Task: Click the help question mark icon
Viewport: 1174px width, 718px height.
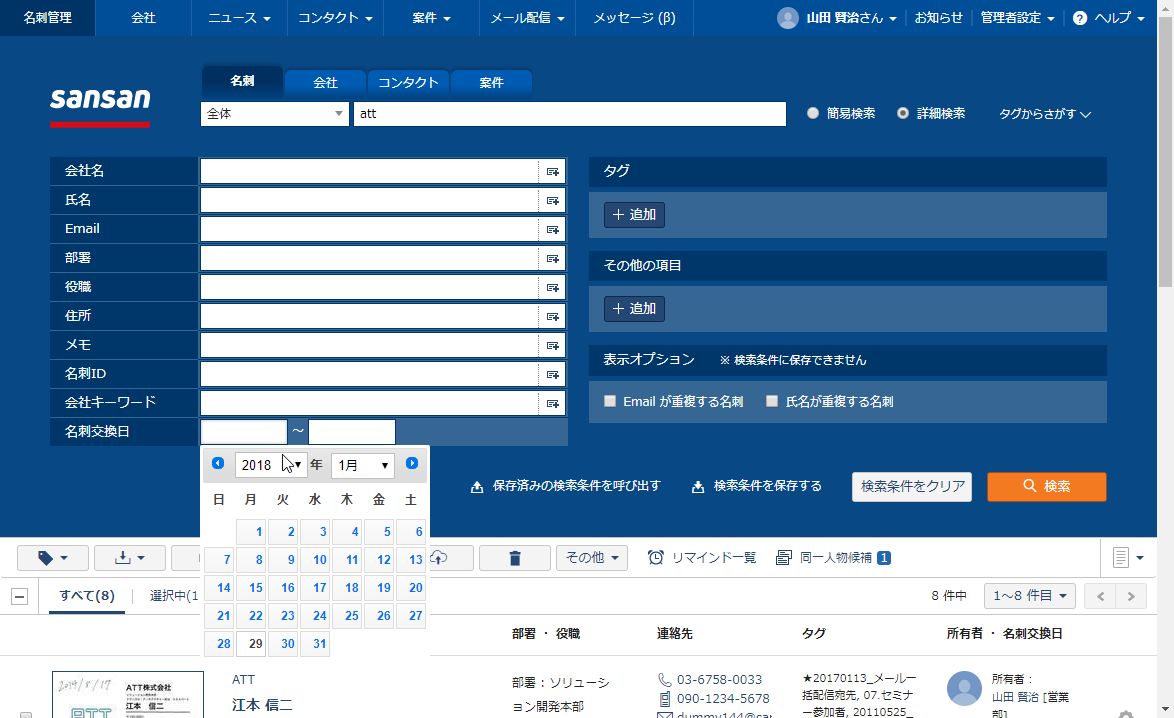Action: (x=1080, y=18)
